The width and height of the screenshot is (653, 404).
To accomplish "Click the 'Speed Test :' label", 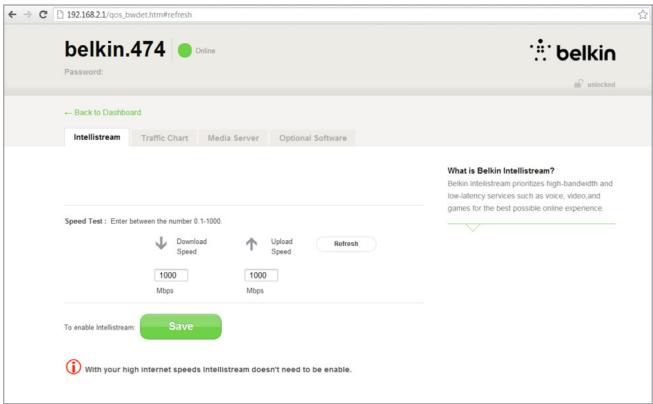I will tap(85, 221).
